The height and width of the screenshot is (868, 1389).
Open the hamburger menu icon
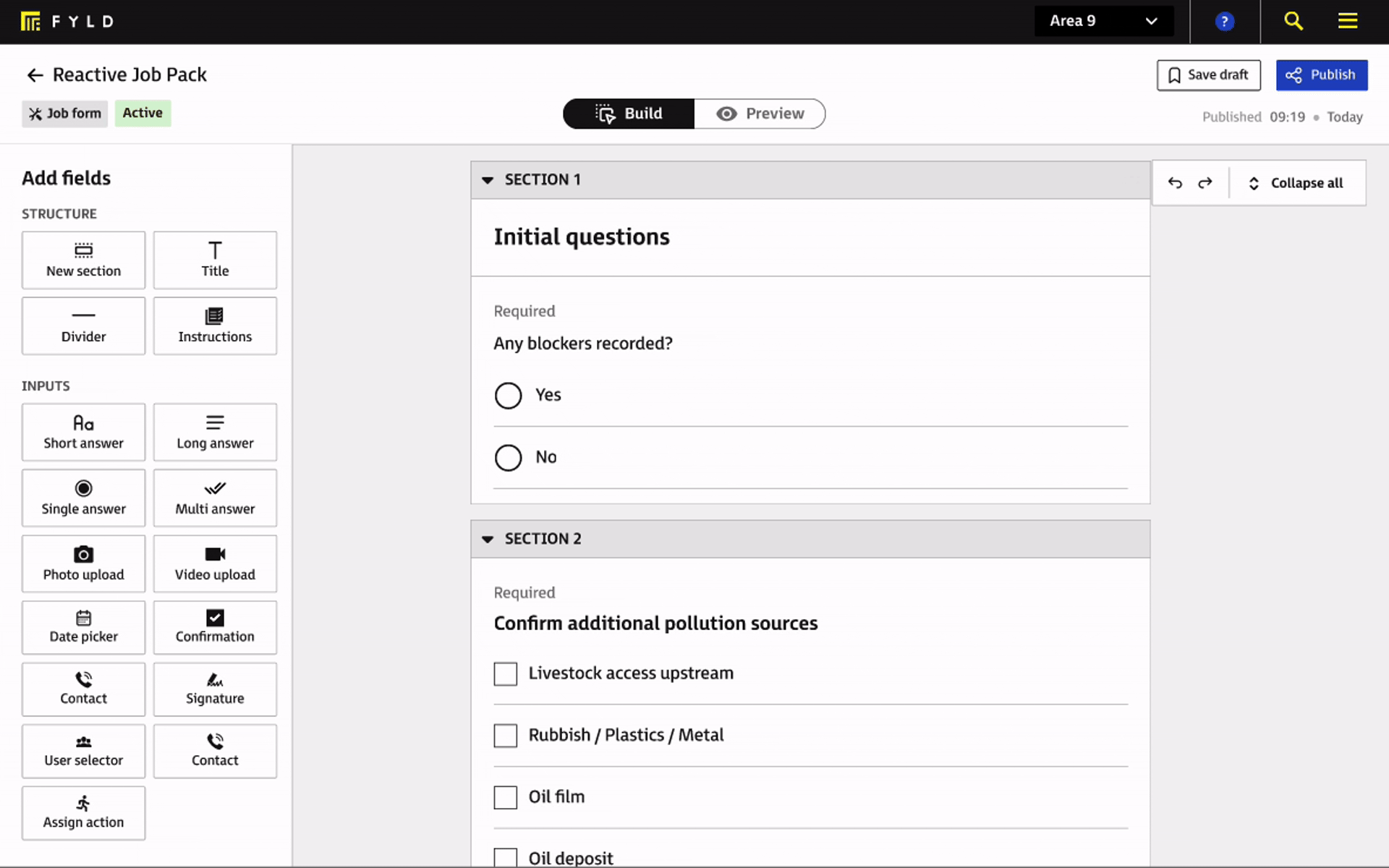(1347, 21)
